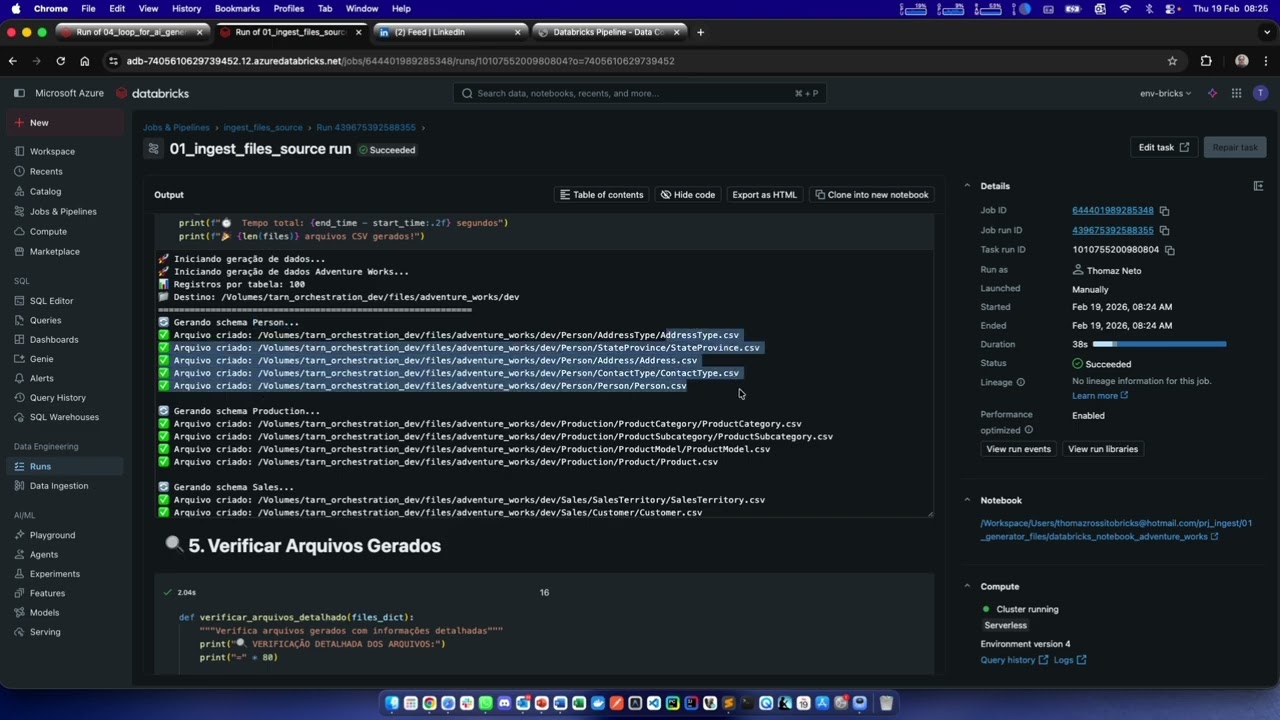Click Clone into new notebook
This screenshot has width=1280, height=720.
(872, 195)
